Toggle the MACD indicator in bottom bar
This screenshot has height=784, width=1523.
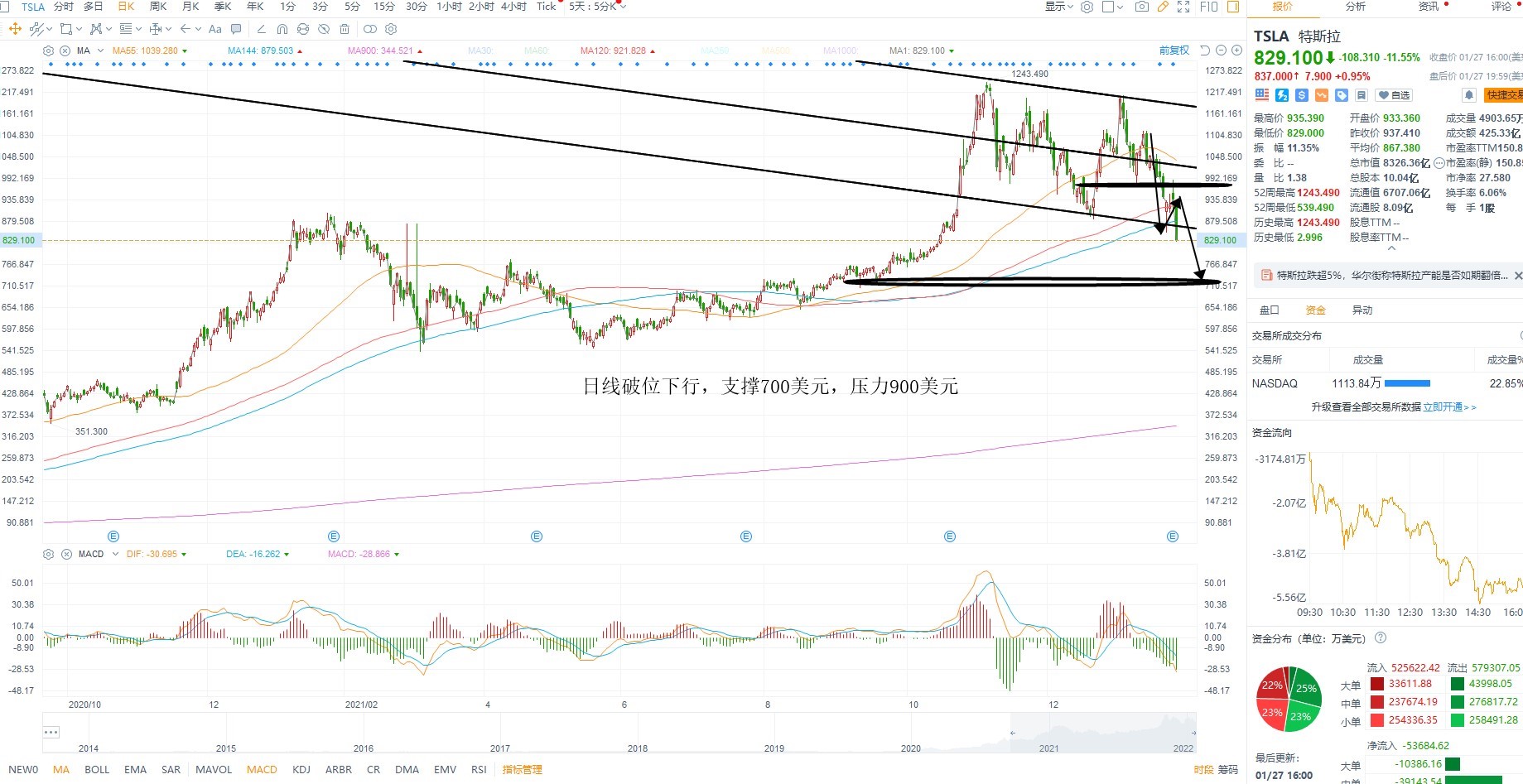click(x=262, y=769)
